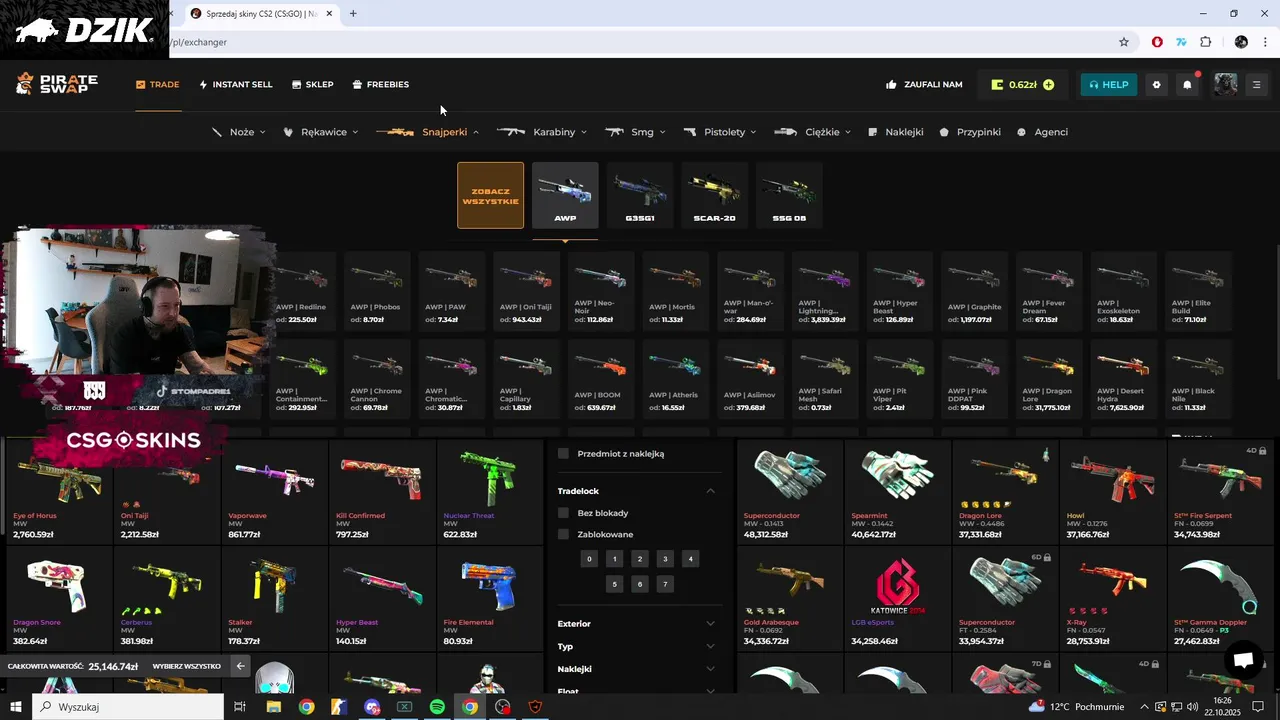Click WYBIERZ WSZYSTKO to select all items

point(186,666)
